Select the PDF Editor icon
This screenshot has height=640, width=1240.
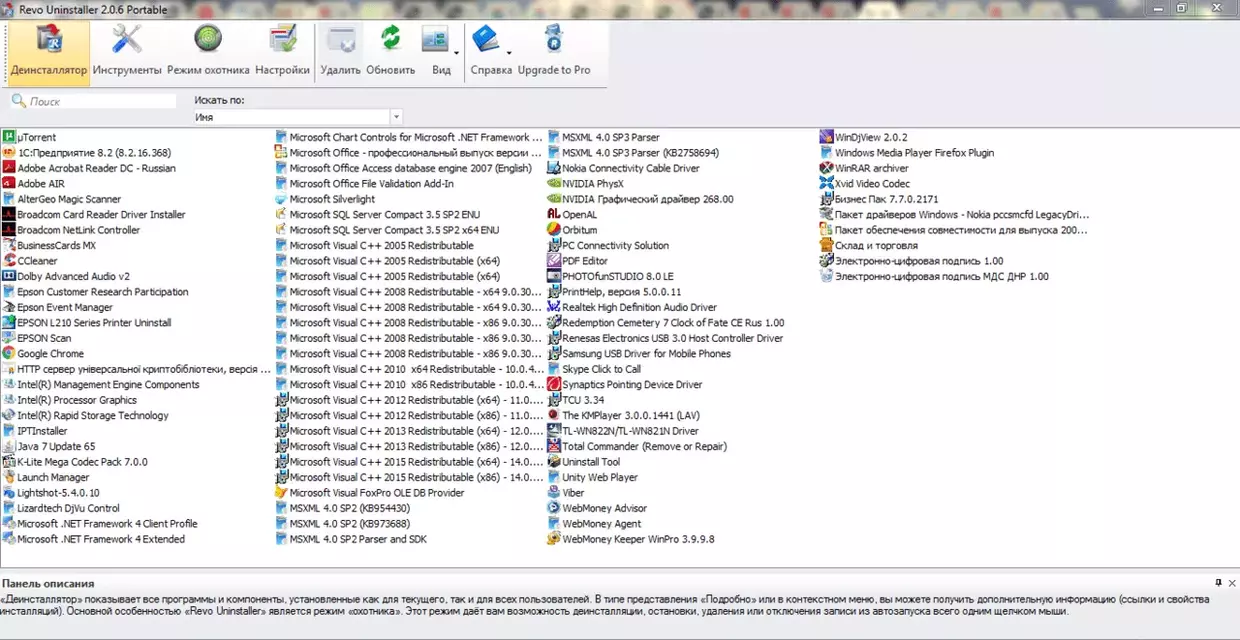[x=554, y=261]
